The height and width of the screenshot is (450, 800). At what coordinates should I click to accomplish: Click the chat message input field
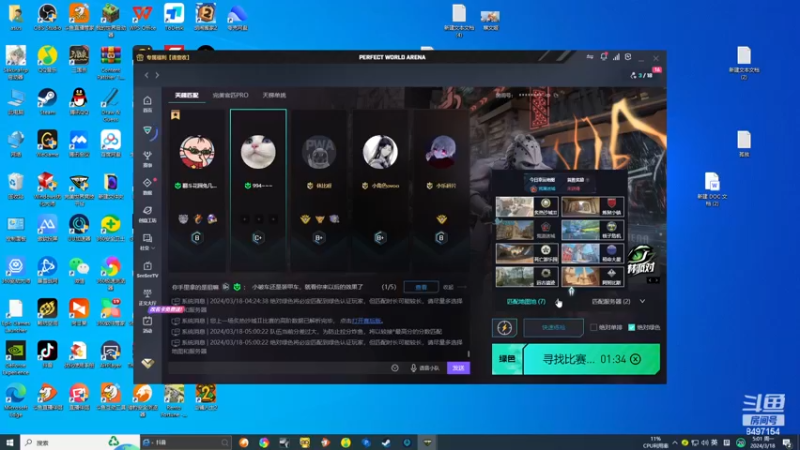[x=278, y=368]
